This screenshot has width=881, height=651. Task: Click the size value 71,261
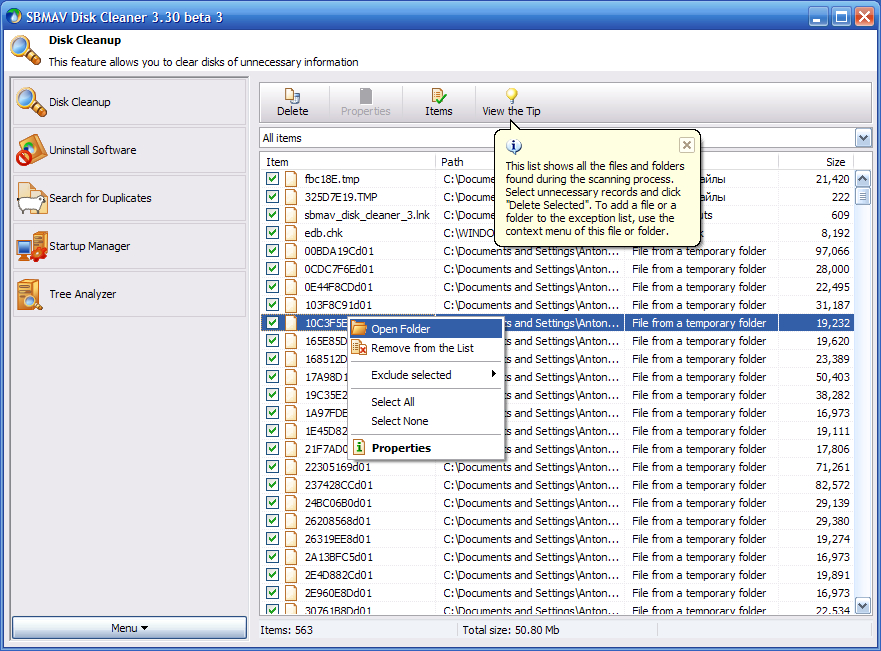coord(832,467)
